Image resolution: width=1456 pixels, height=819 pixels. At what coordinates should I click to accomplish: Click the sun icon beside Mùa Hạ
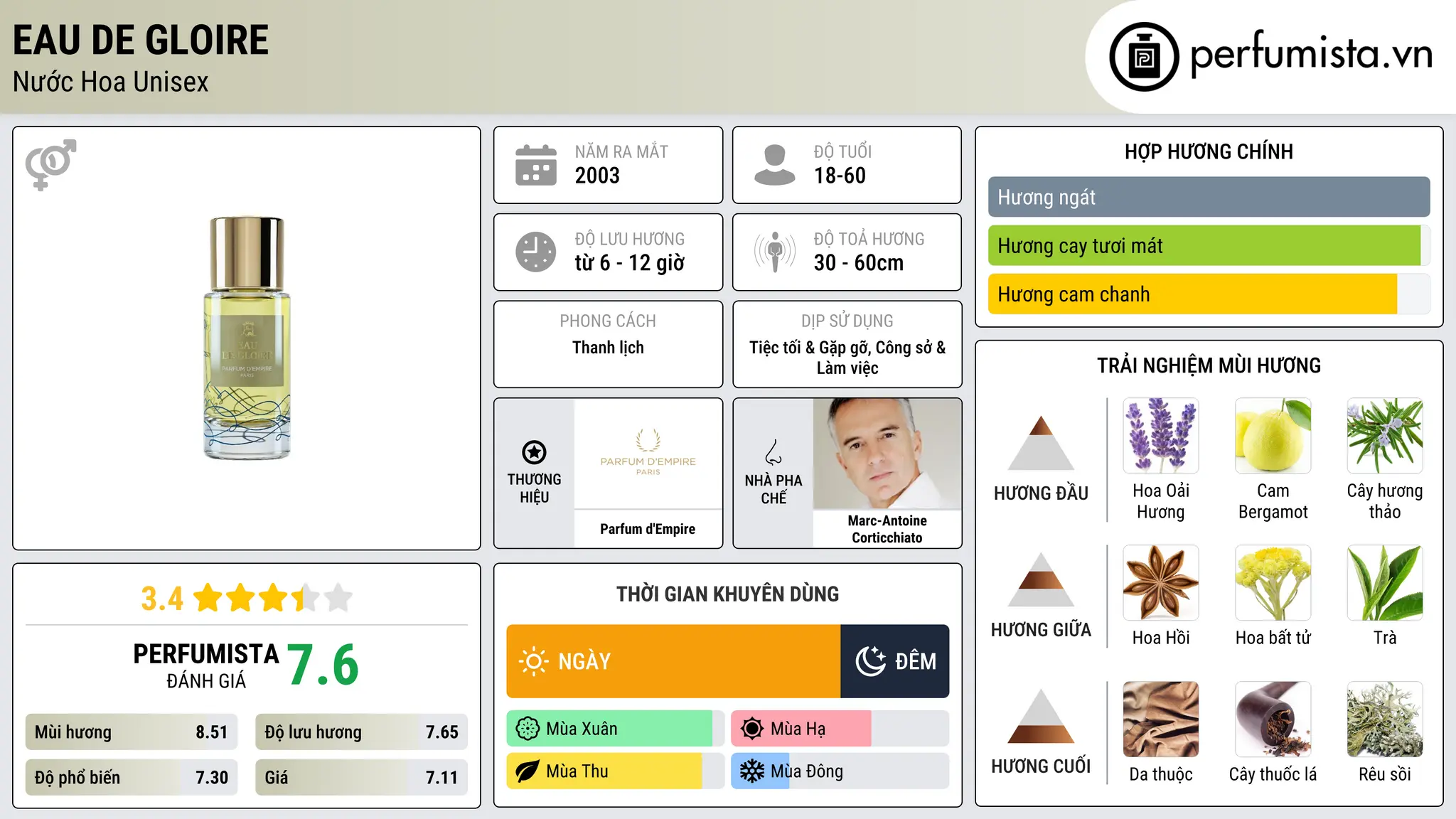click(752, 729)
